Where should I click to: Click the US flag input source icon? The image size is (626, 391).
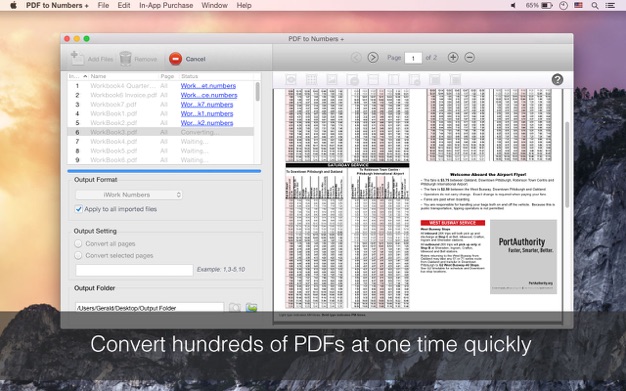click(578, 6)
